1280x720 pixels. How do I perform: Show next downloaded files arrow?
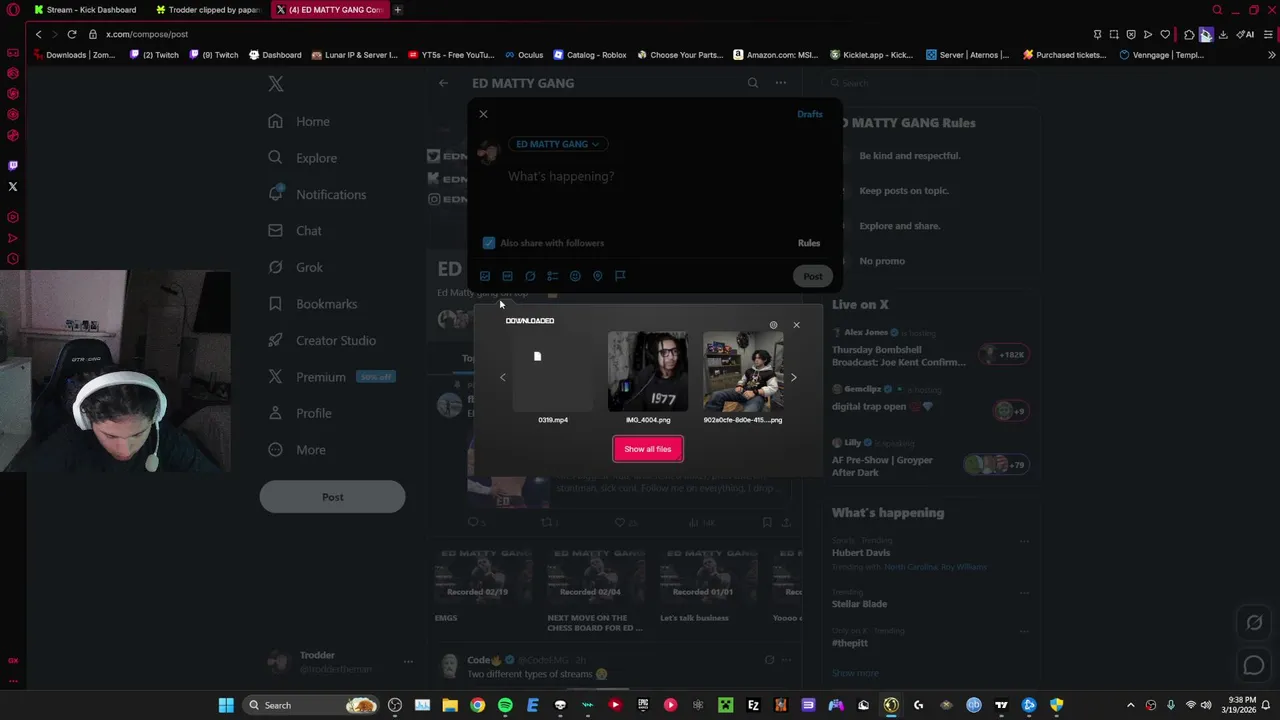(x=794, y=378)
